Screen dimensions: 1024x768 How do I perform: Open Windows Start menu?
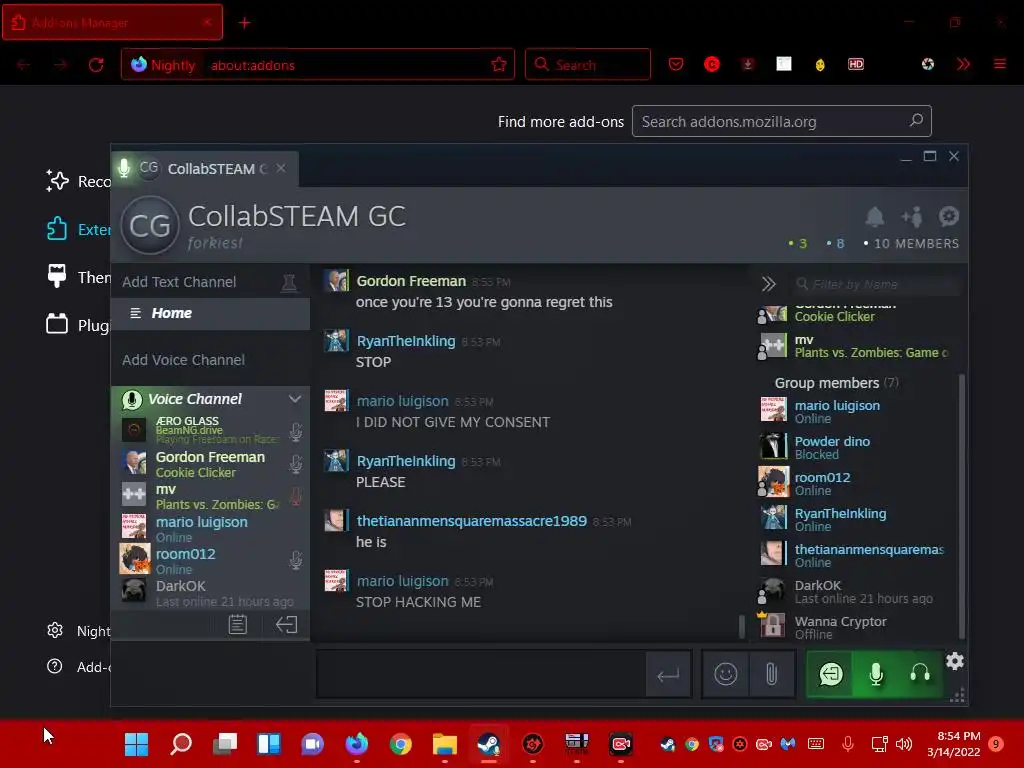[136, 744]
